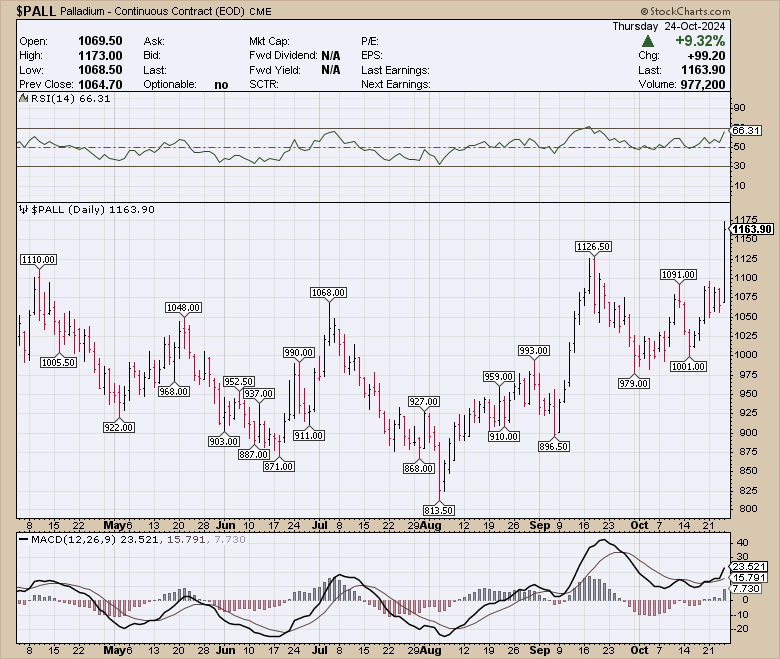Click the Mkt Cap label
The image size is (780, 659).
[269, 41]
